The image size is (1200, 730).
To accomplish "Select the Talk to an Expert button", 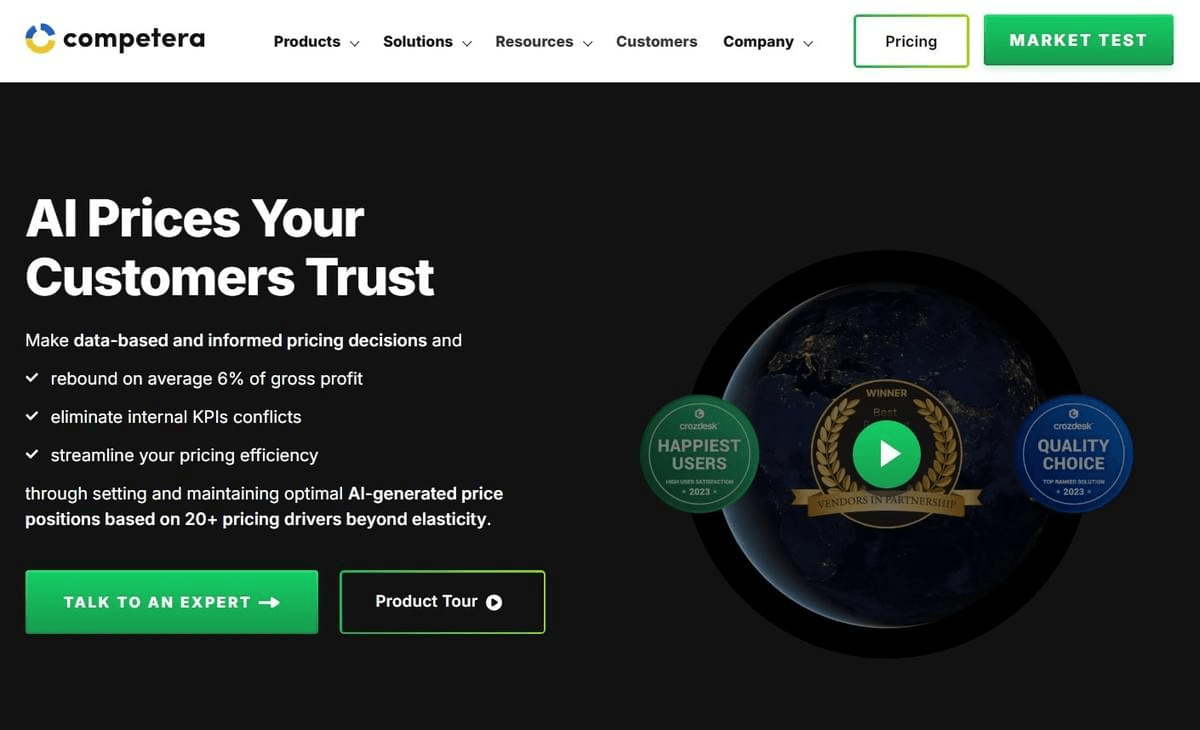I will (x=172, y=602).
